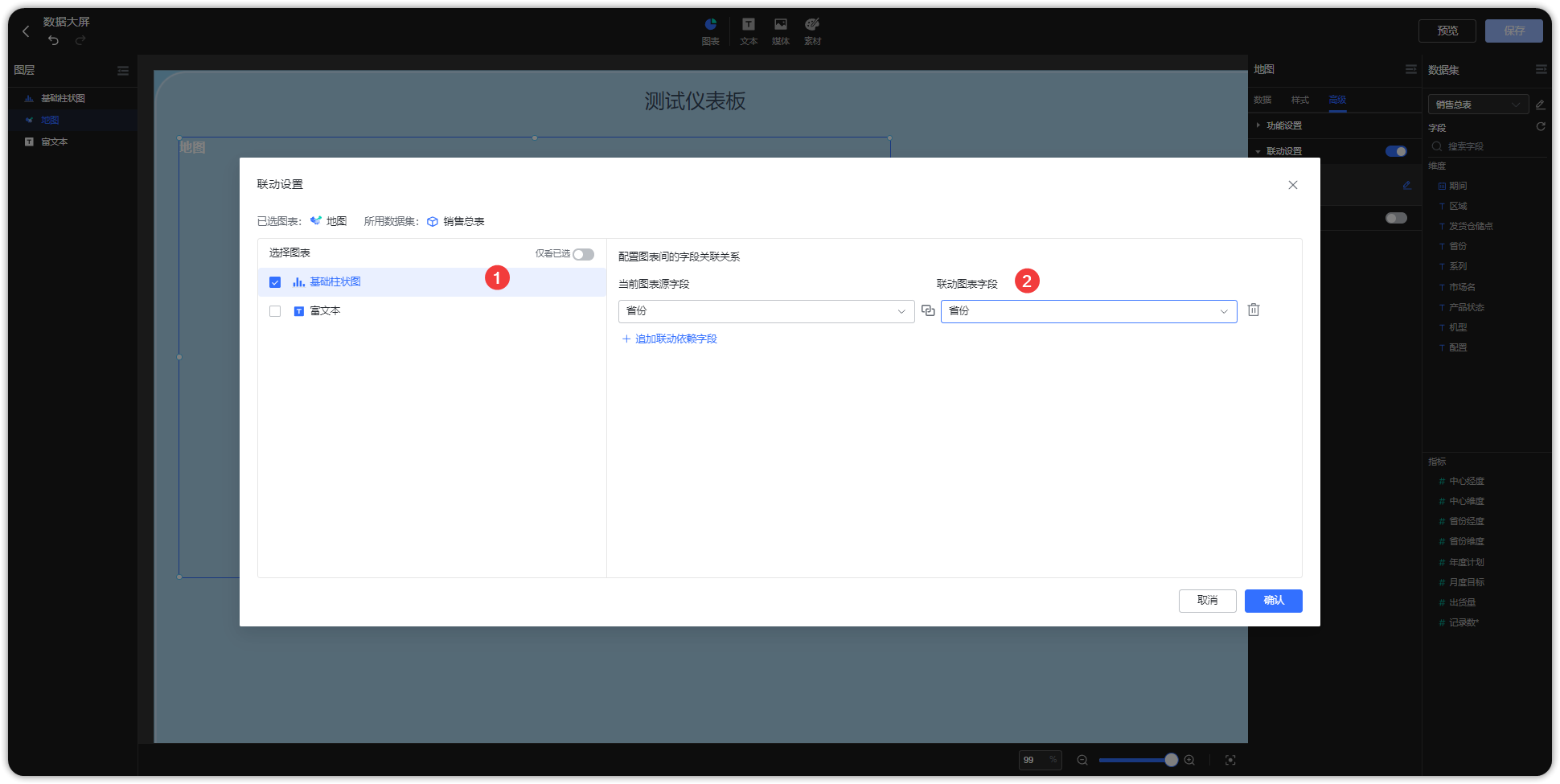Switch to the 高级 tab
Screen dimensions: 1560x784
1337,100
